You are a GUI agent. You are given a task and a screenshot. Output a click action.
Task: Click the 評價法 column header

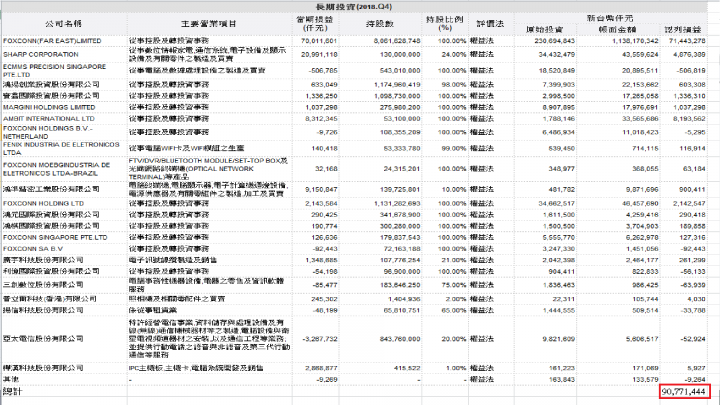tap(490, 24)
